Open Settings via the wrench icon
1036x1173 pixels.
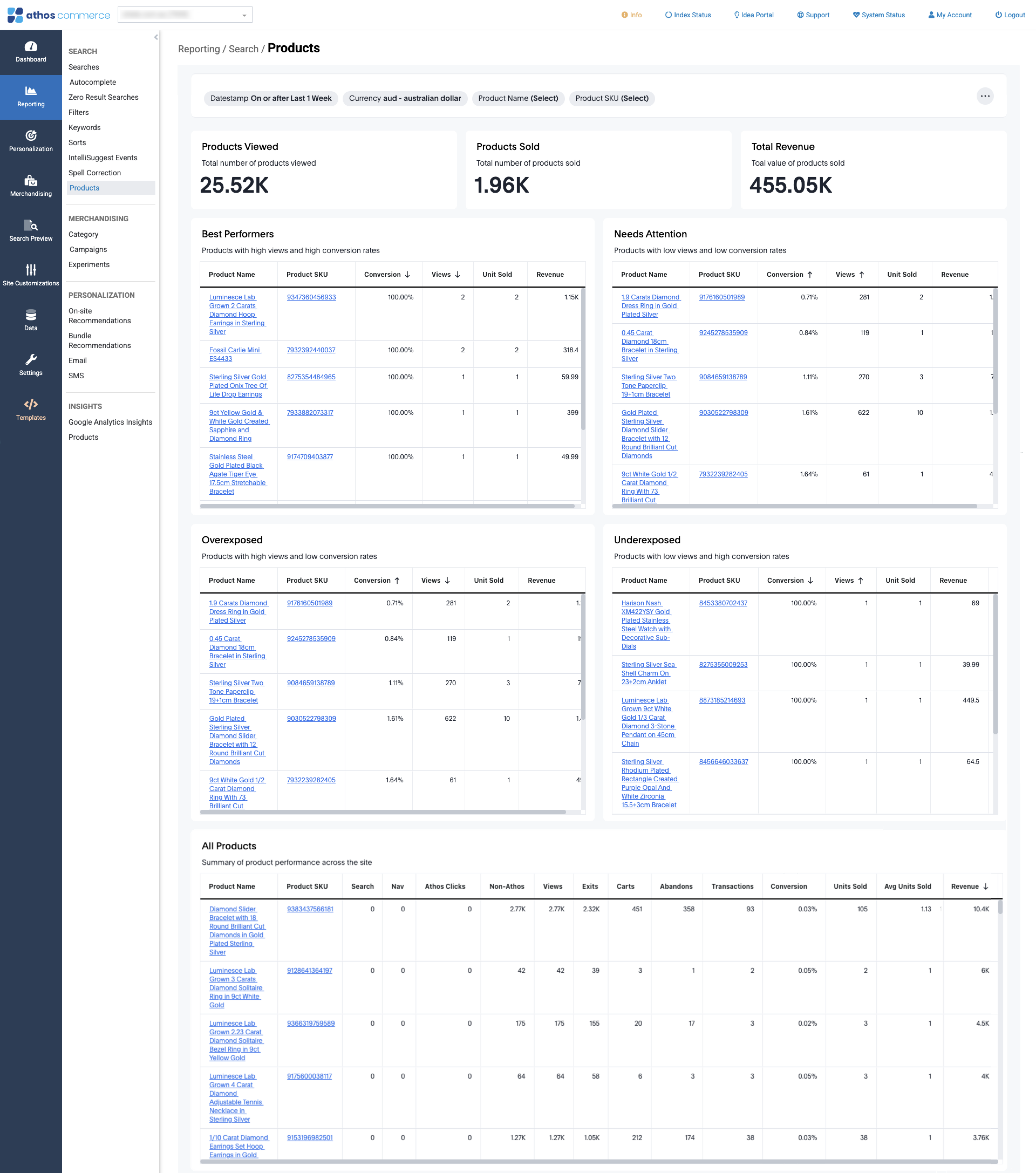click(x=31, y=360)
